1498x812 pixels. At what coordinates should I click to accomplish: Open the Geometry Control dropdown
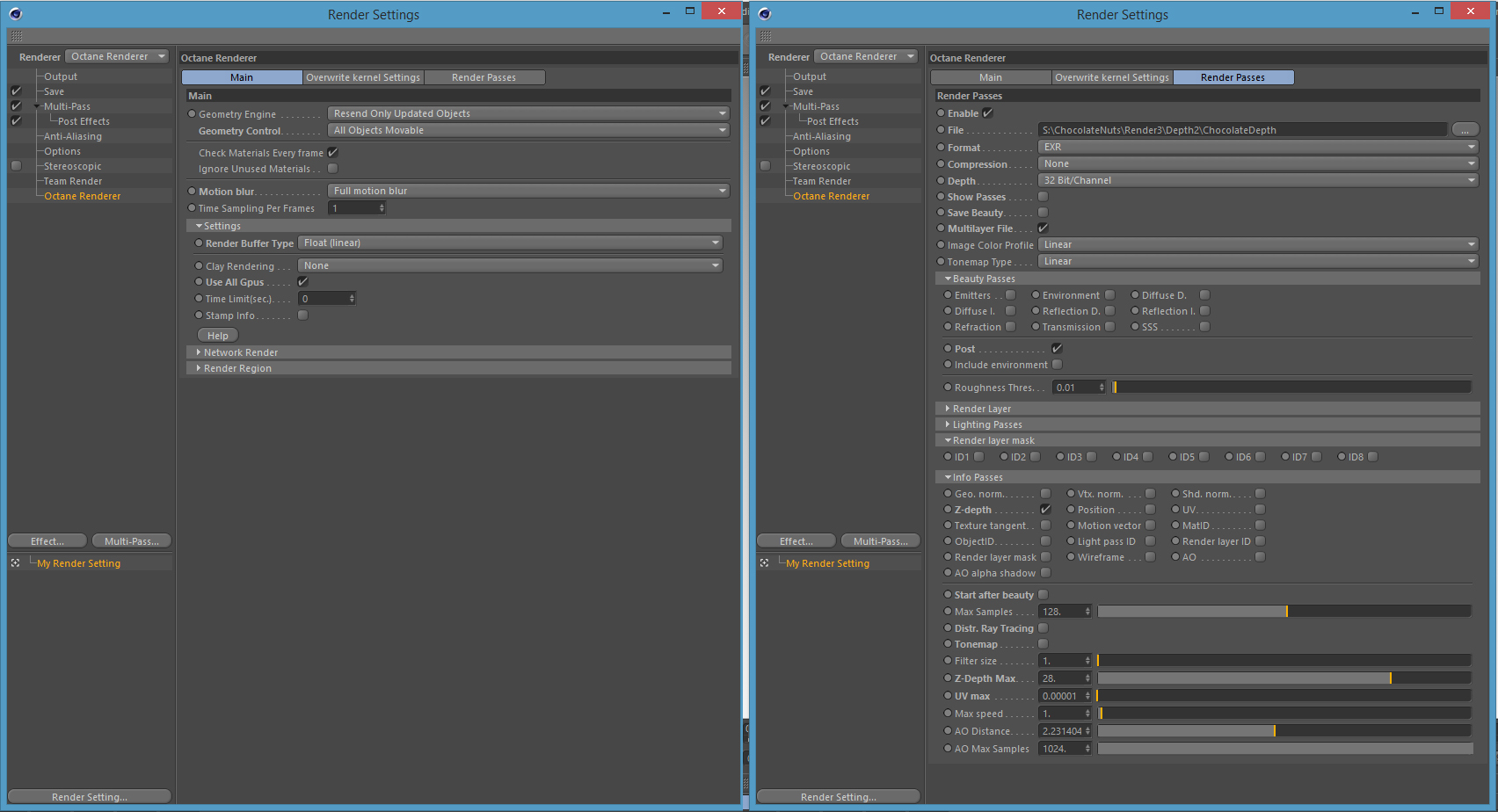click(529, 130)
